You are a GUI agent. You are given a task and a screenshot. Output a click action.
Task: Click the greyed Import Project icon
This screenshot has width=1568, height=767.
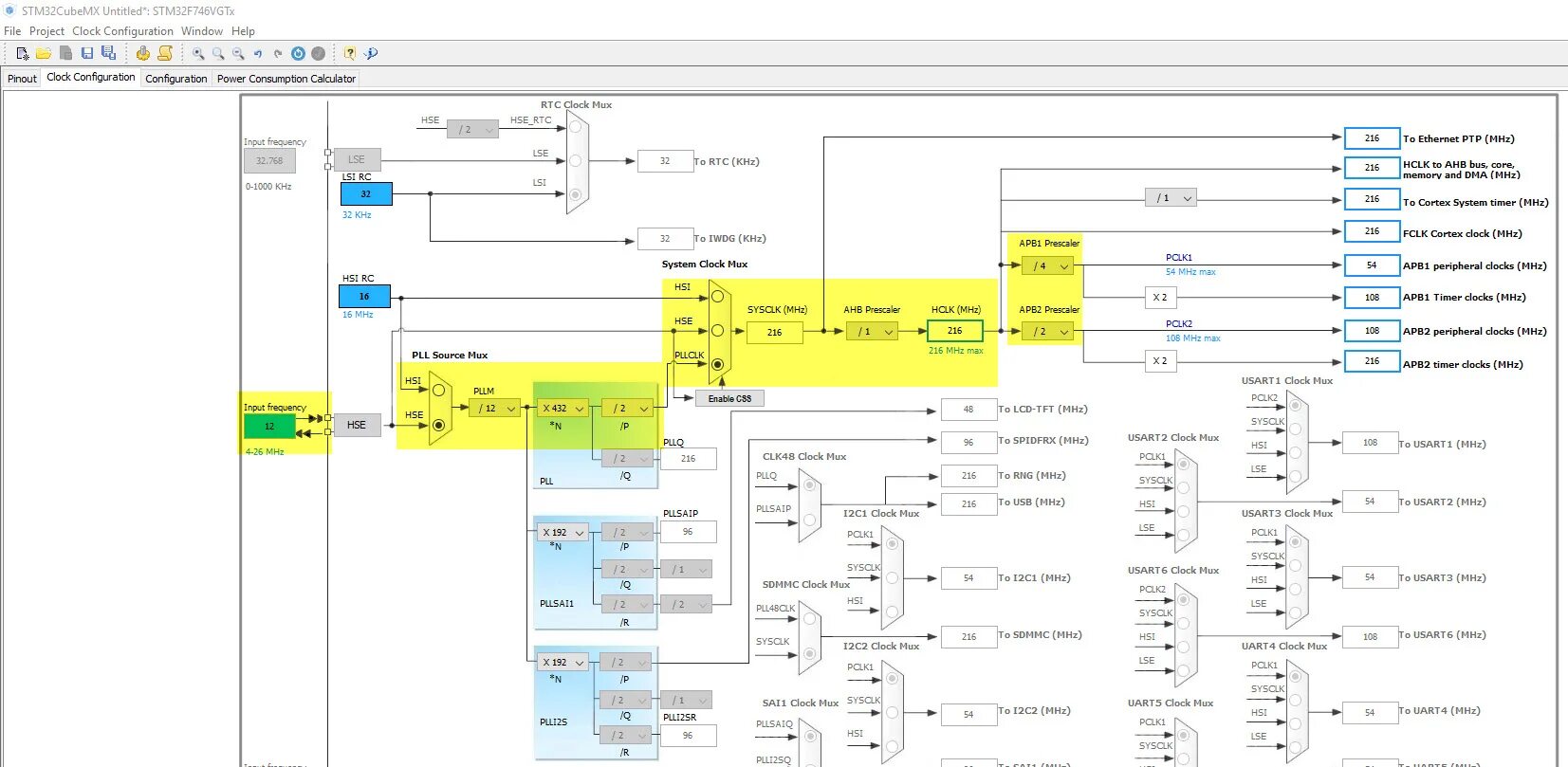click(x=65, y=53)
